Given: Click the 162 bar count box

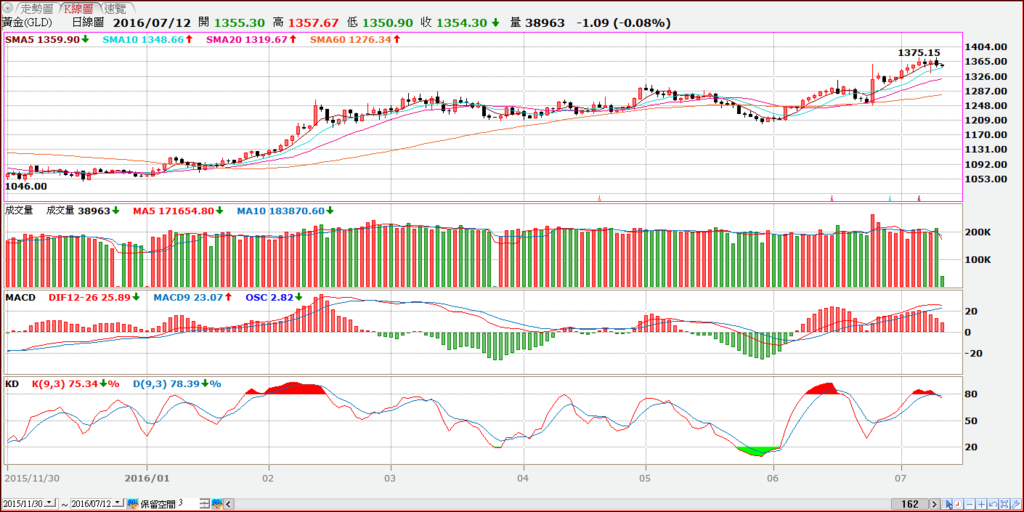Looking at the screenshot, I should pyautogui.click(x=910, y=504).
